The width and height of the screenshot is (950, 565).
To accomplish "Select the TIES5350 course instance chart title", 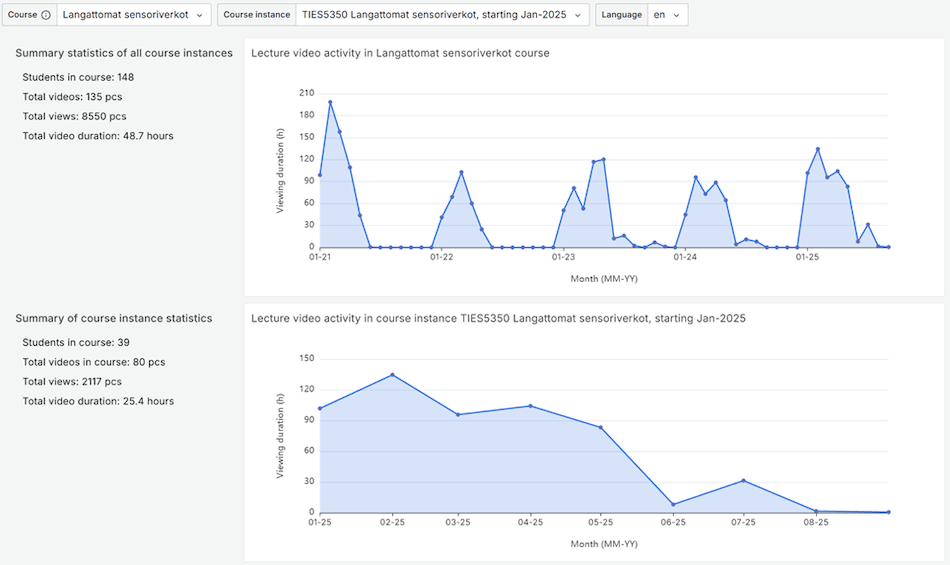I will coord(498,318).
